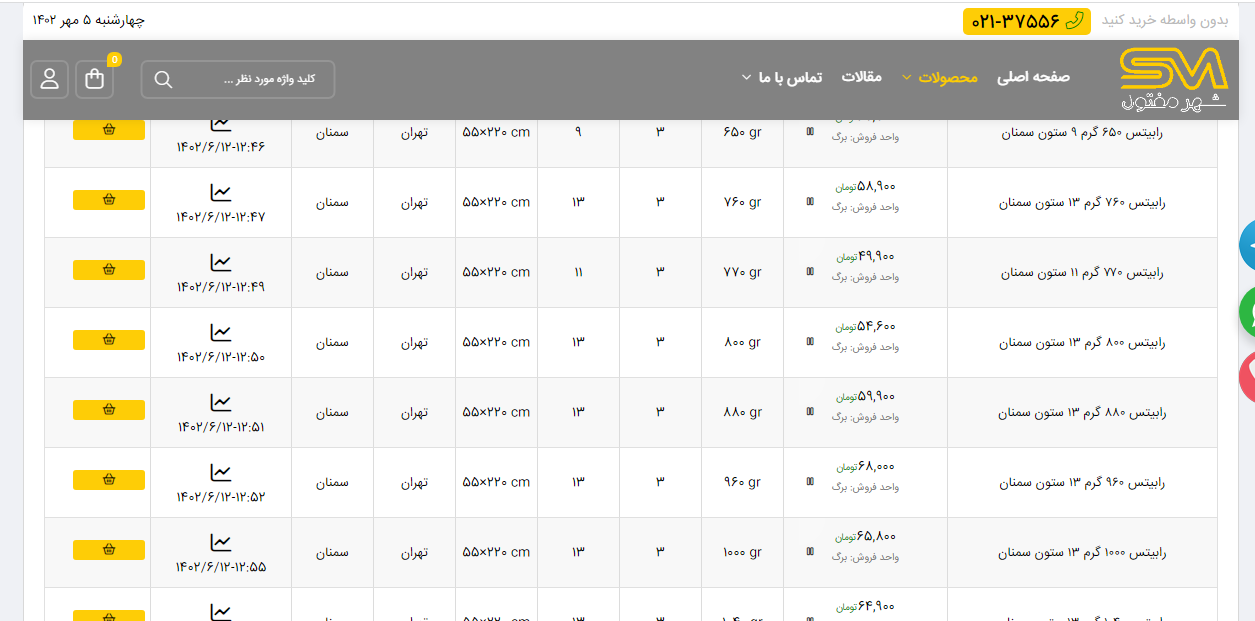
Task: Go to صفحه اصلی home menu item
Action: point(1033,77)
